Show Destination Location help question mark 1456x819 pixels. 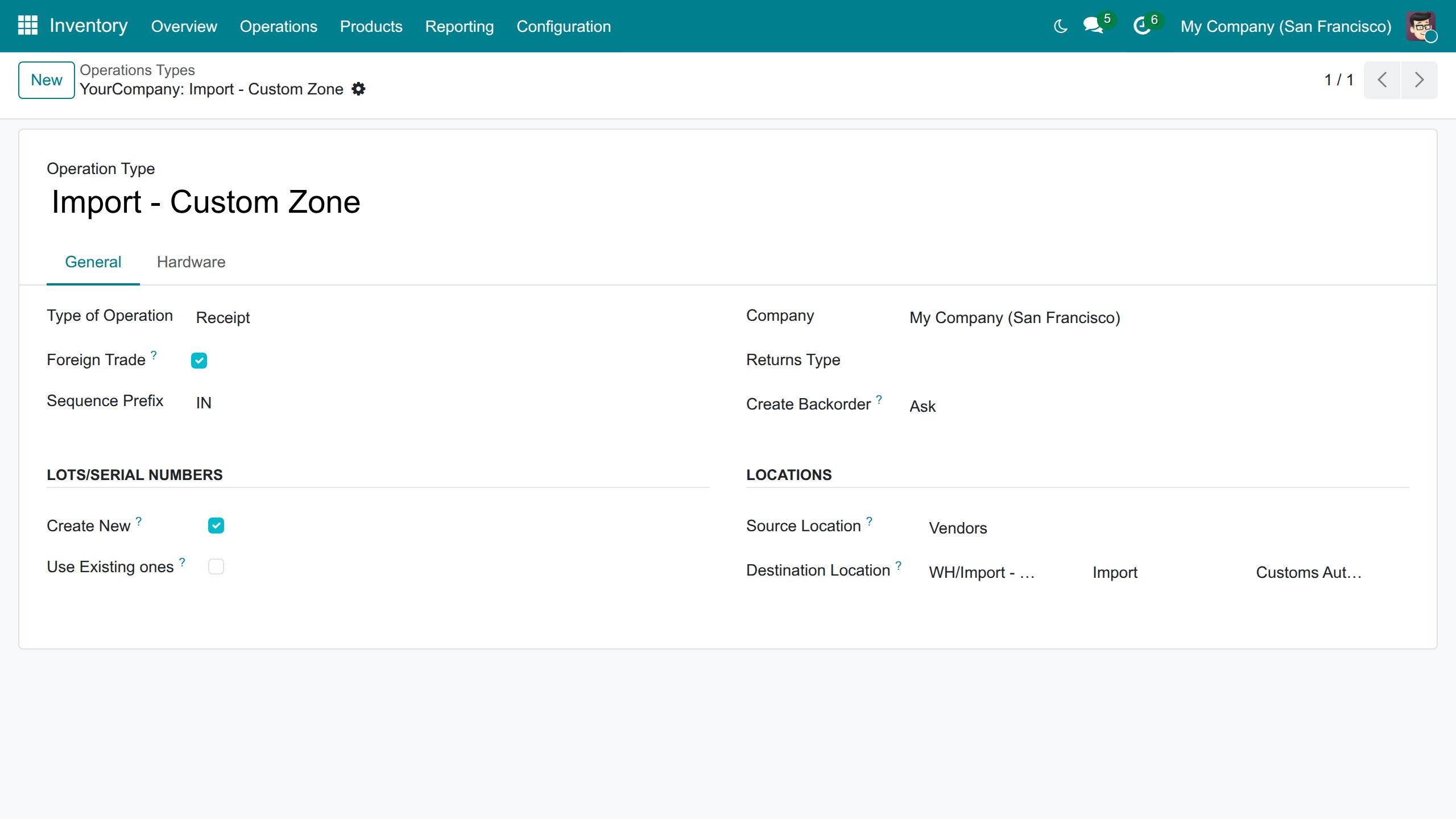(899, 565)
